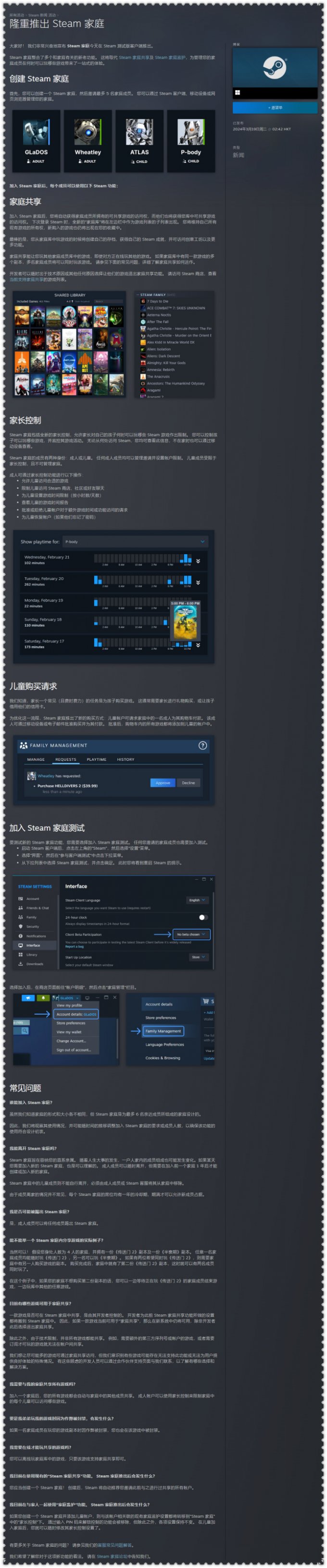Click the 'Report a bug' link
This screenshot has height=1568, width=327.
click(x=74, y=947)
